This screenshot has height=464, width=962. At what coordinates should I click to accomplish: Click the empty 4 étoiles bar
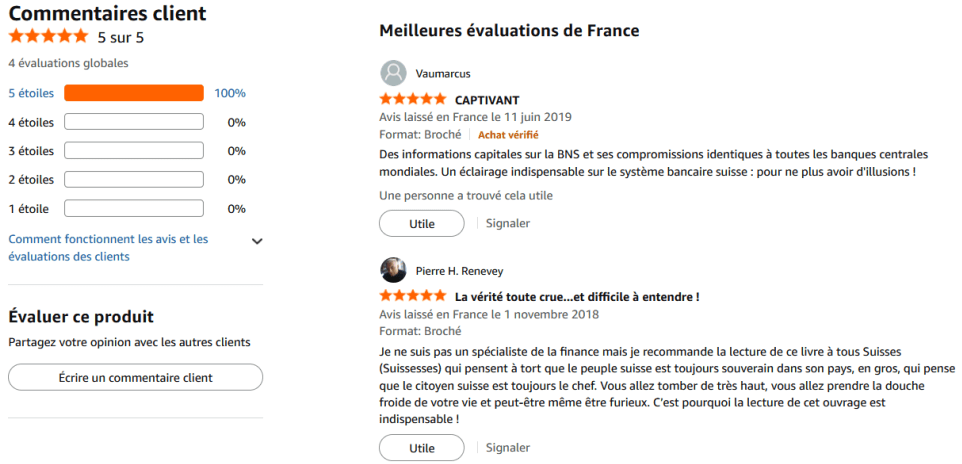(x=134, y=122)
